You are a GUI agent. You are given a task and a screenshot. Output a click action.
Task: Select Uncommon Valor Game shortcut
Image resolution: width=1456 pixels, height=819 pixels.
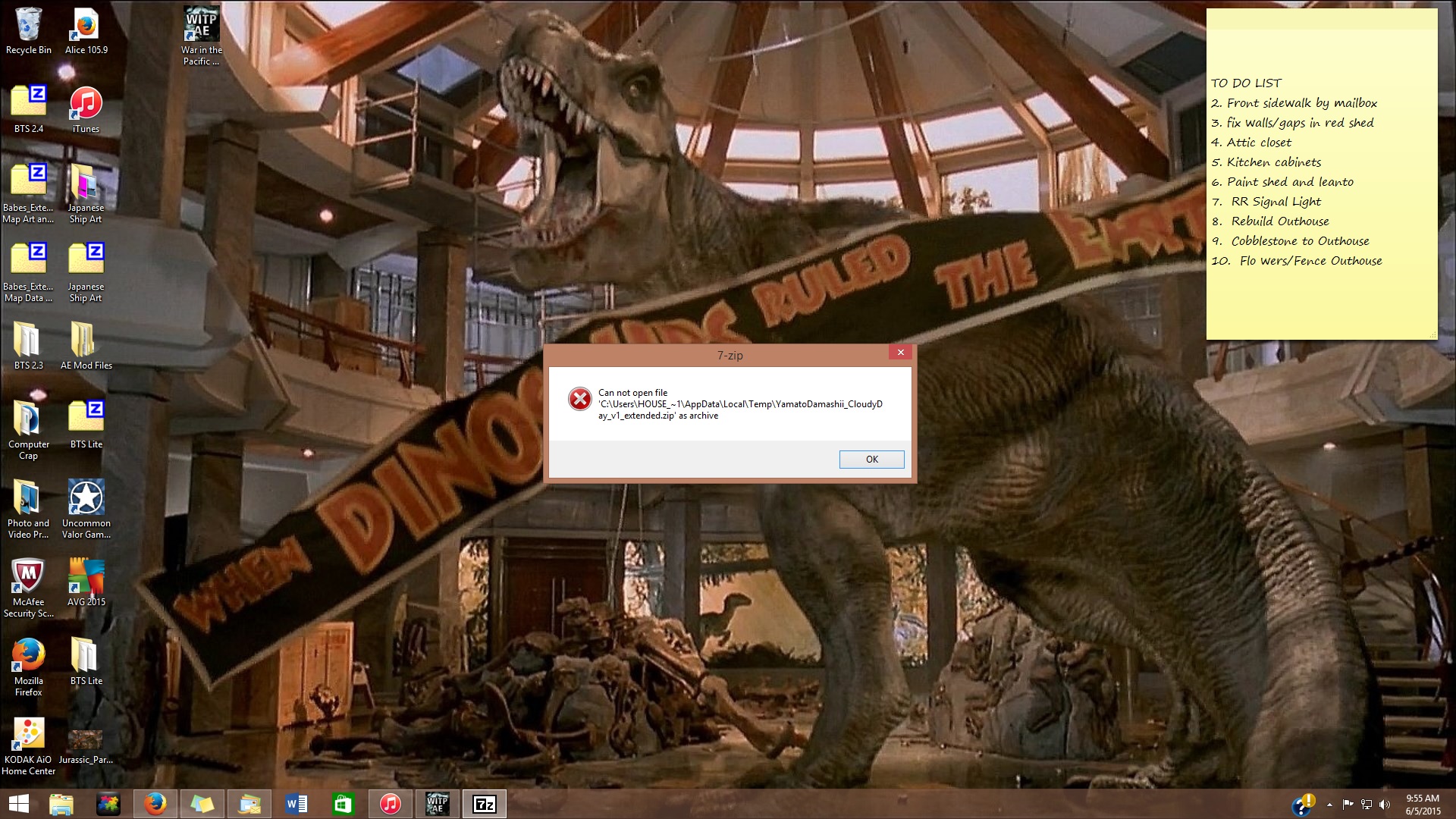pyautogui.click(x=86, y=510)
